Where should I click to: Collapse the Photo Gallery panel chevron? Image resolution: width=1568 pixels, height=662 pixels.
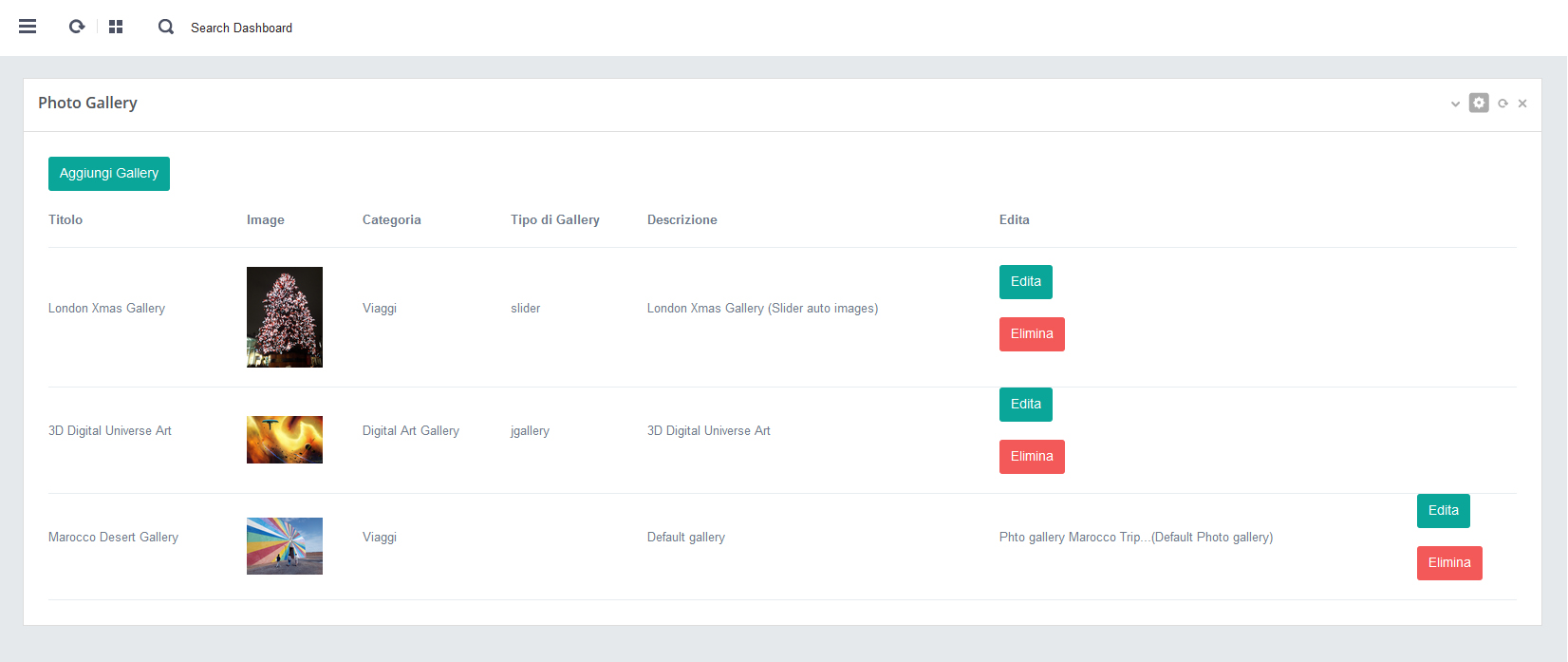(x=1455, y=104)
